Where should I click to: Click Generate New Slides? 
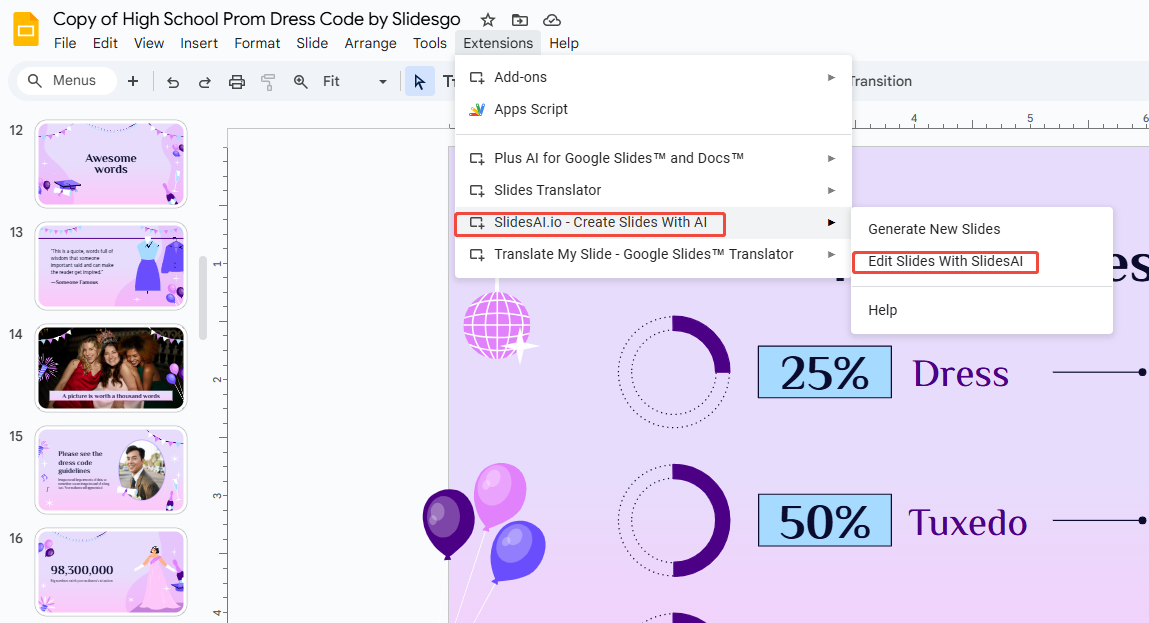click(934, 229)
